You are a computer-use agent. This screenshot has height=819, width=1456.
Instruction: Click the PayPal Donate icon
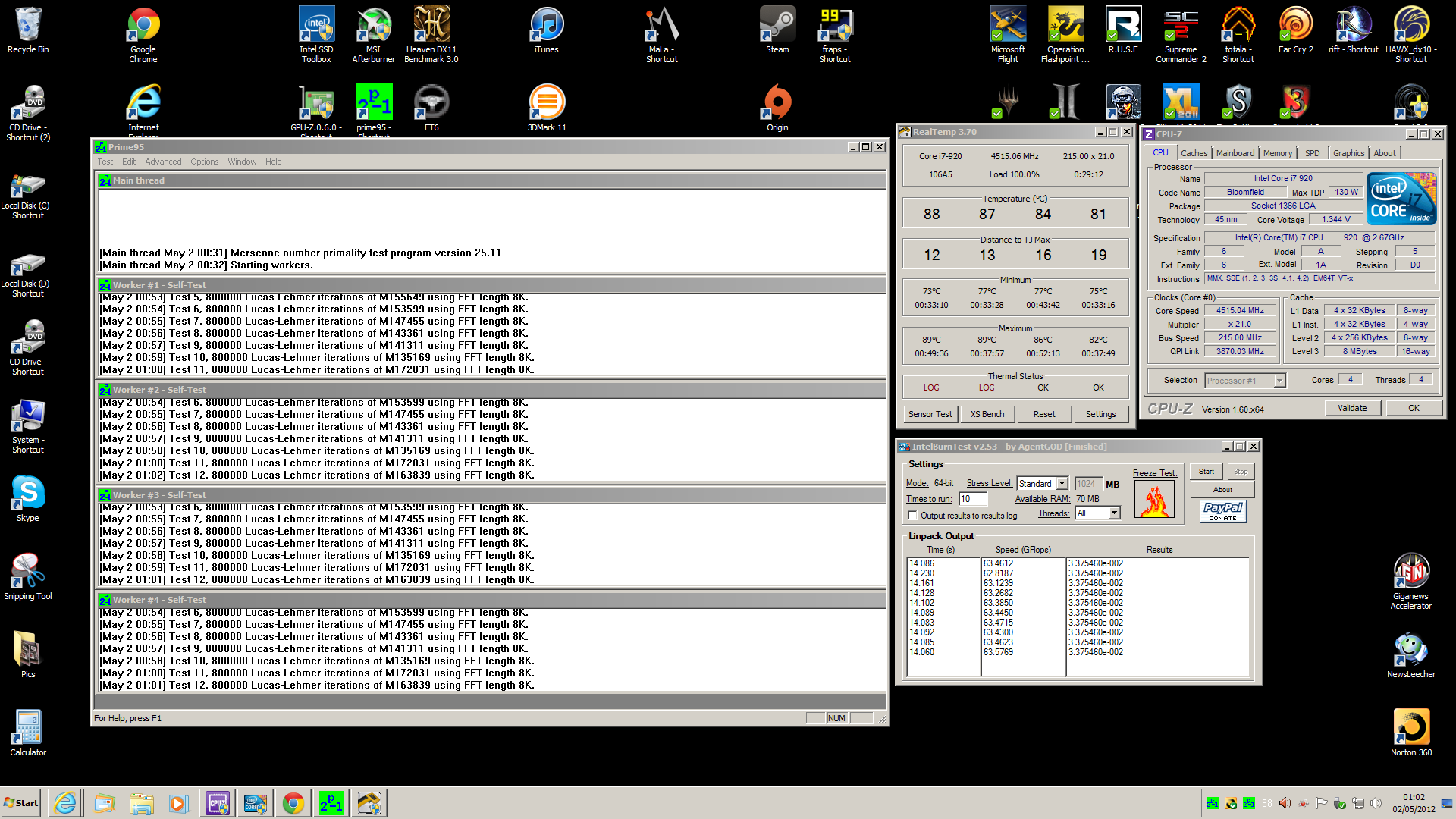tap(1222, 511)
